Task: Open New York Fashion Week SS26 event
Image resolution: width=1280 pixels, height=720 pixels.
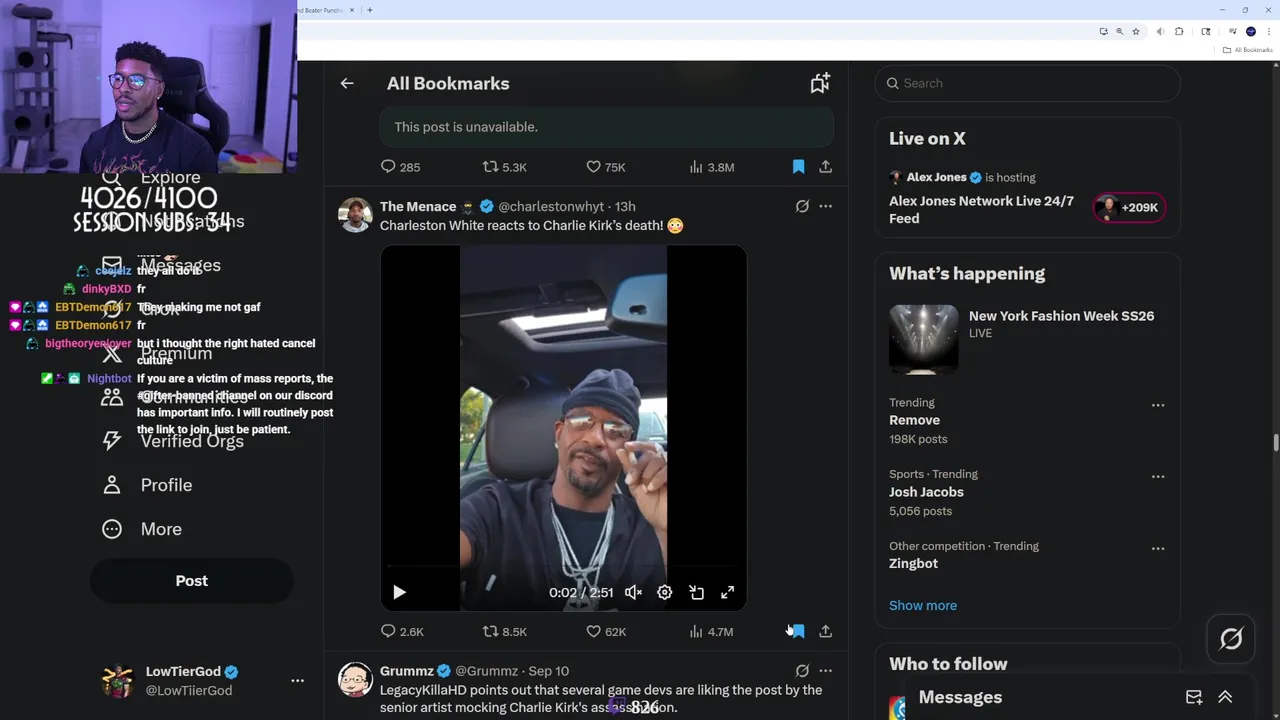Action: point(1061,316)
